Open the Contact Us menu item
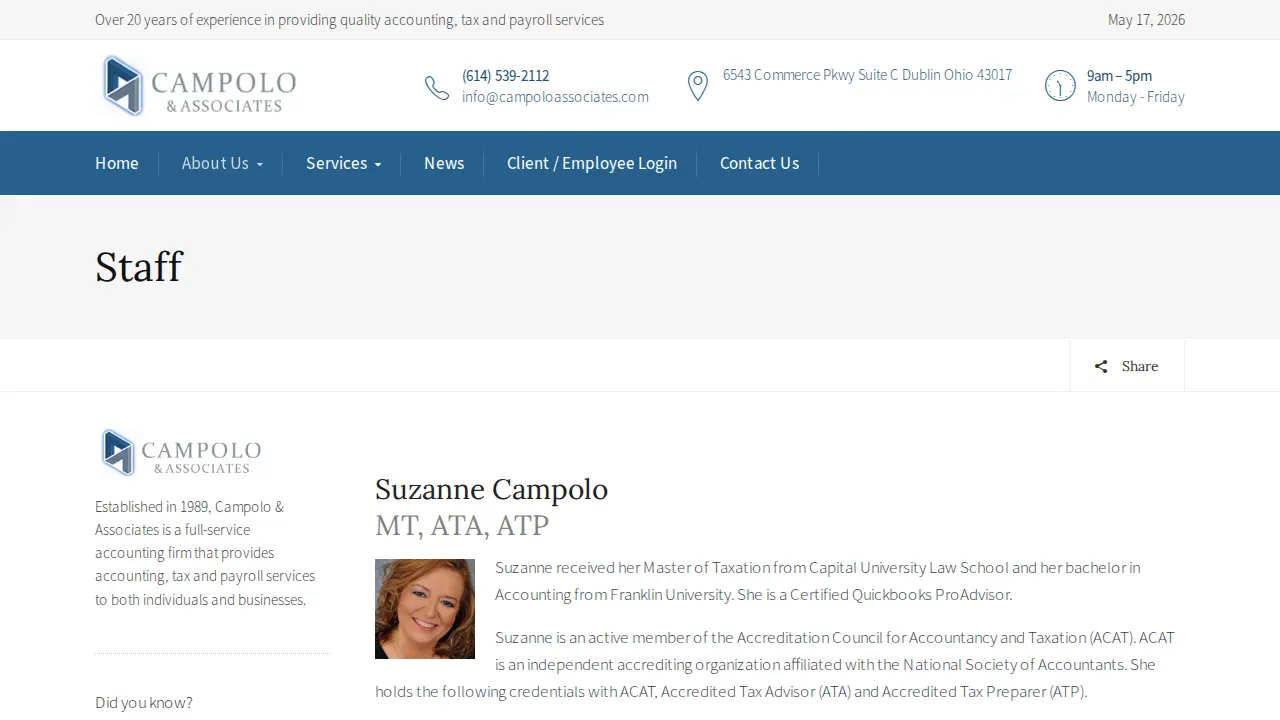Screen dimensions: 1280x720 759,163
